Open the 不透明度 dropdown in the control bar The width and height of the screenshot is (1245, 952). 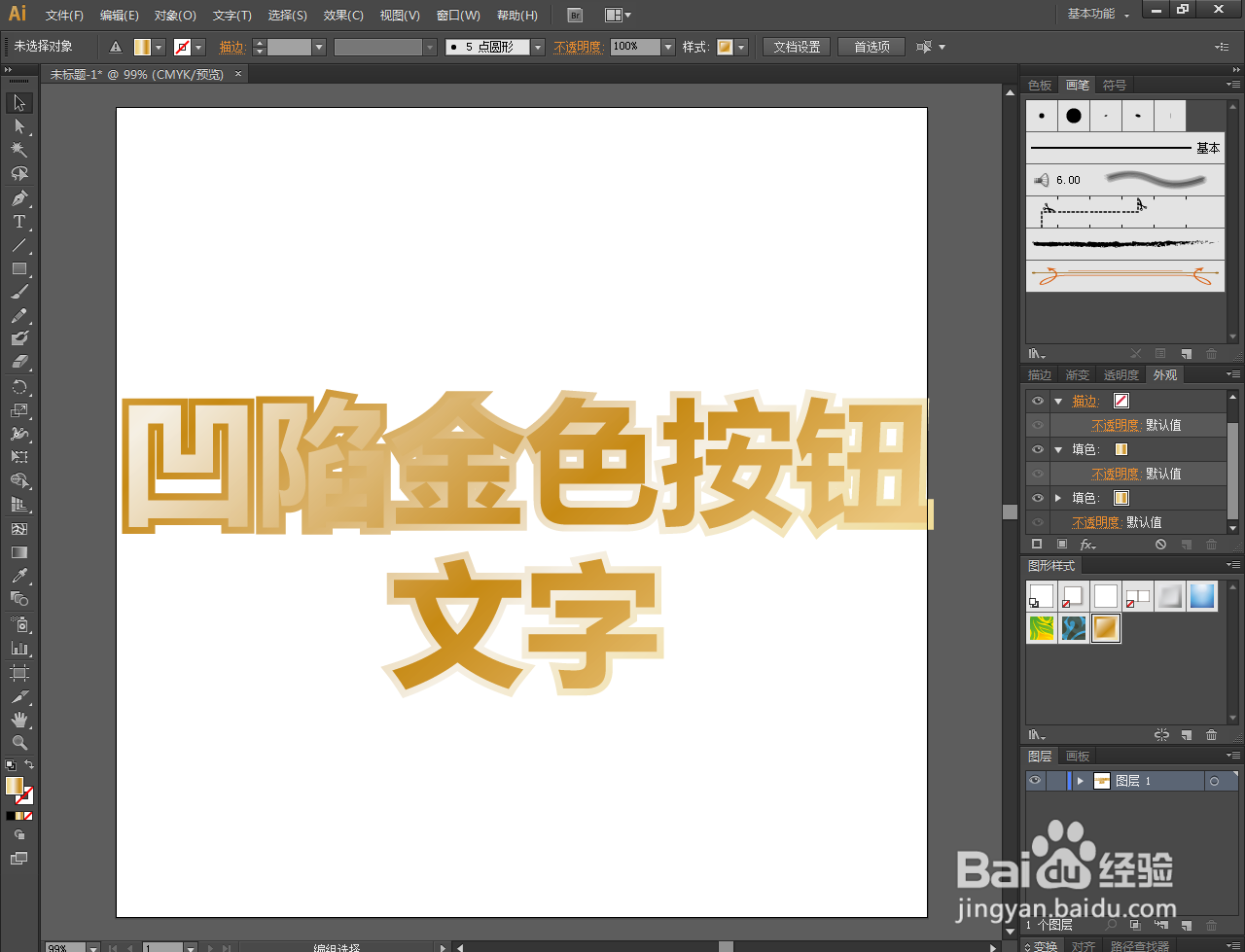tap(667, 46)
